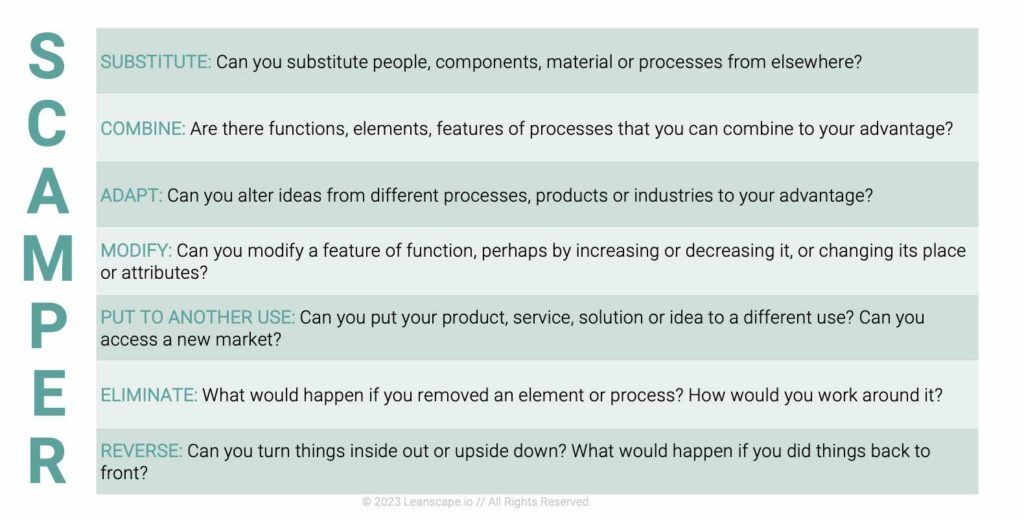Click the COMBINE heading label

pos(143,129)
